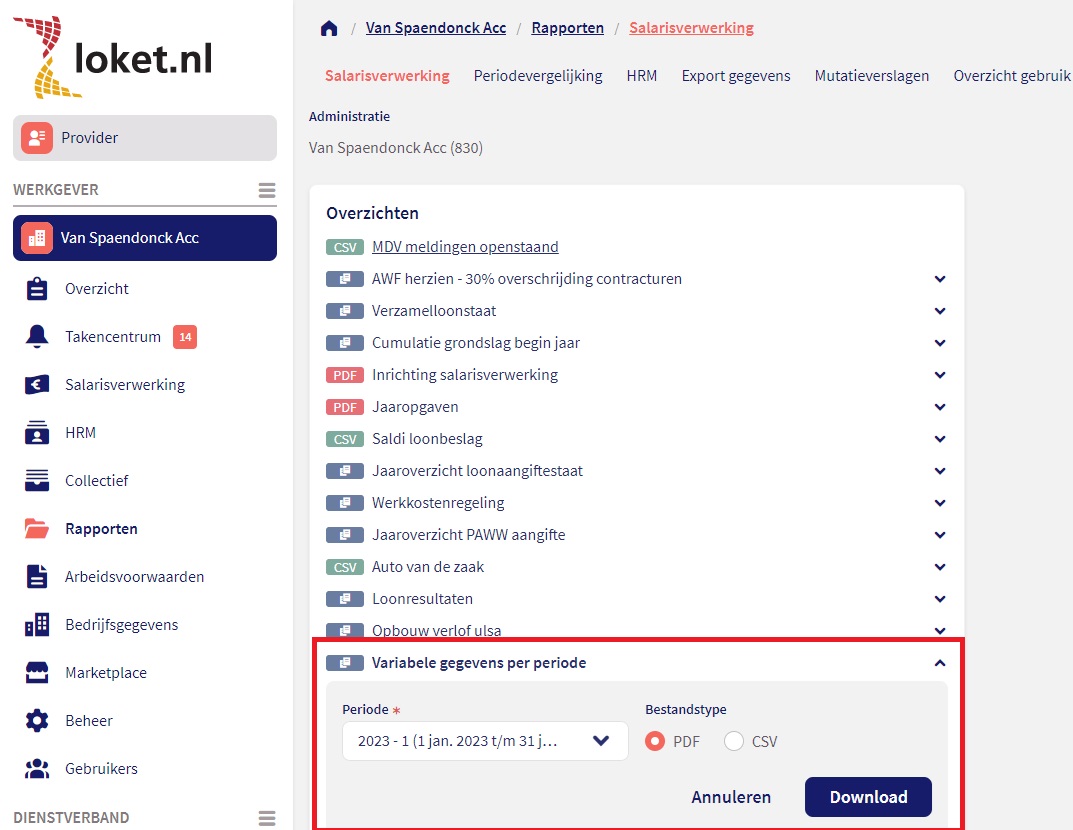Image resolution: width=1073 pixels, height=830 pixels.
Task: Click the home breadcrumb icon
Action: pyautogui.click(x=329, y=28)
